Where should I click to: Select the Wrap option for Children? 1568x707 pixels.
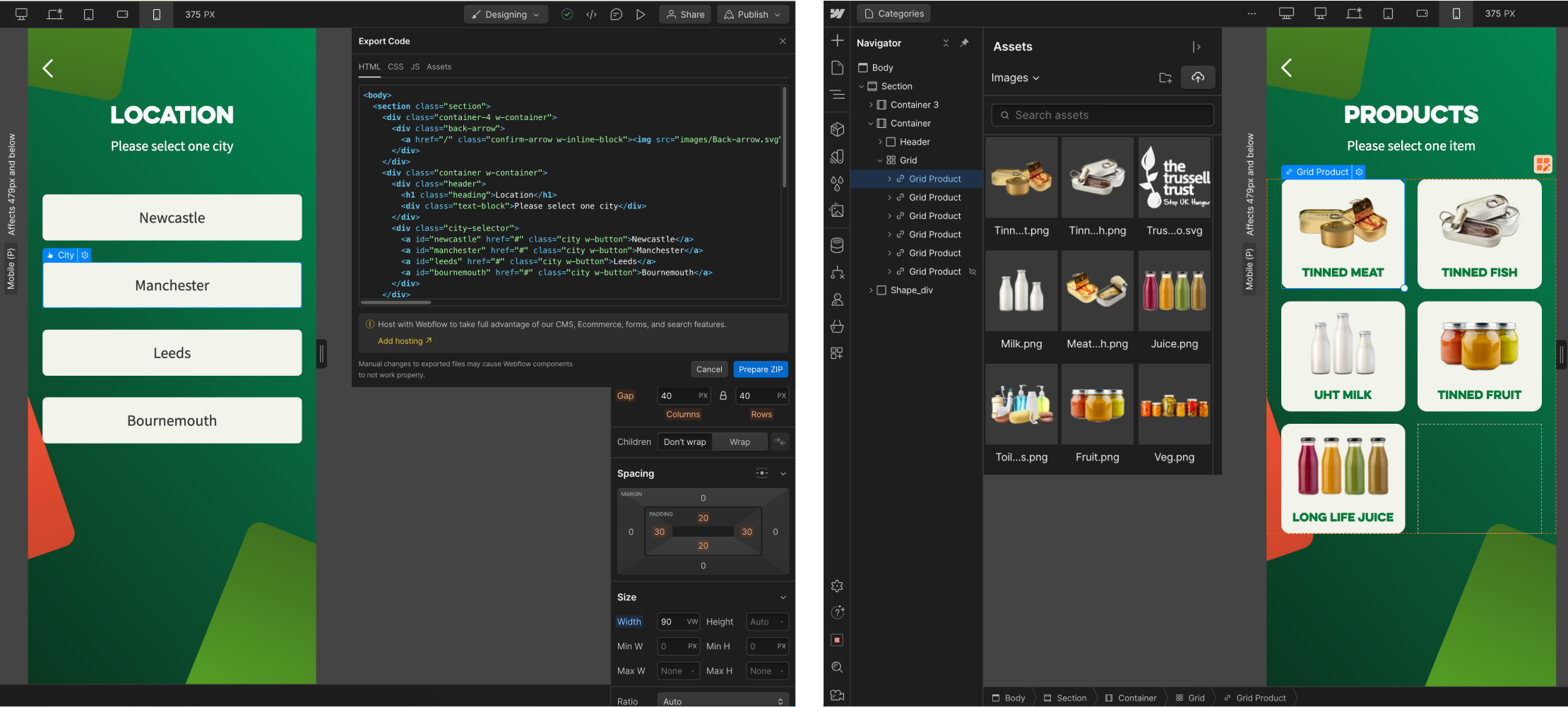point(740,442)
